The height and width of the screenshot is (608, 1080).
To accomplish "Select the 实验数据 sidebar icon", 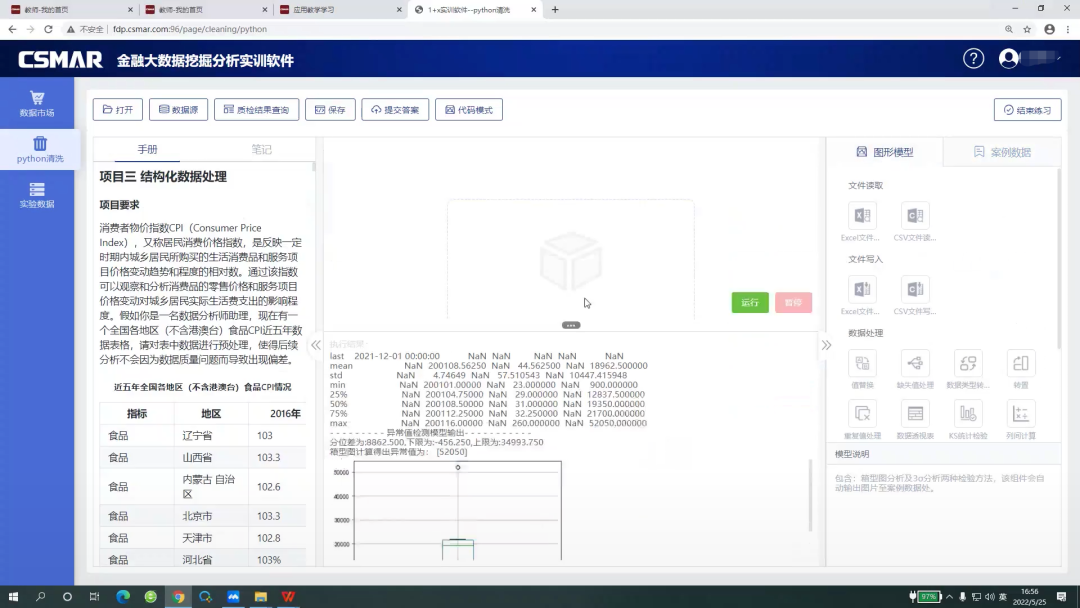I will 37,194.
